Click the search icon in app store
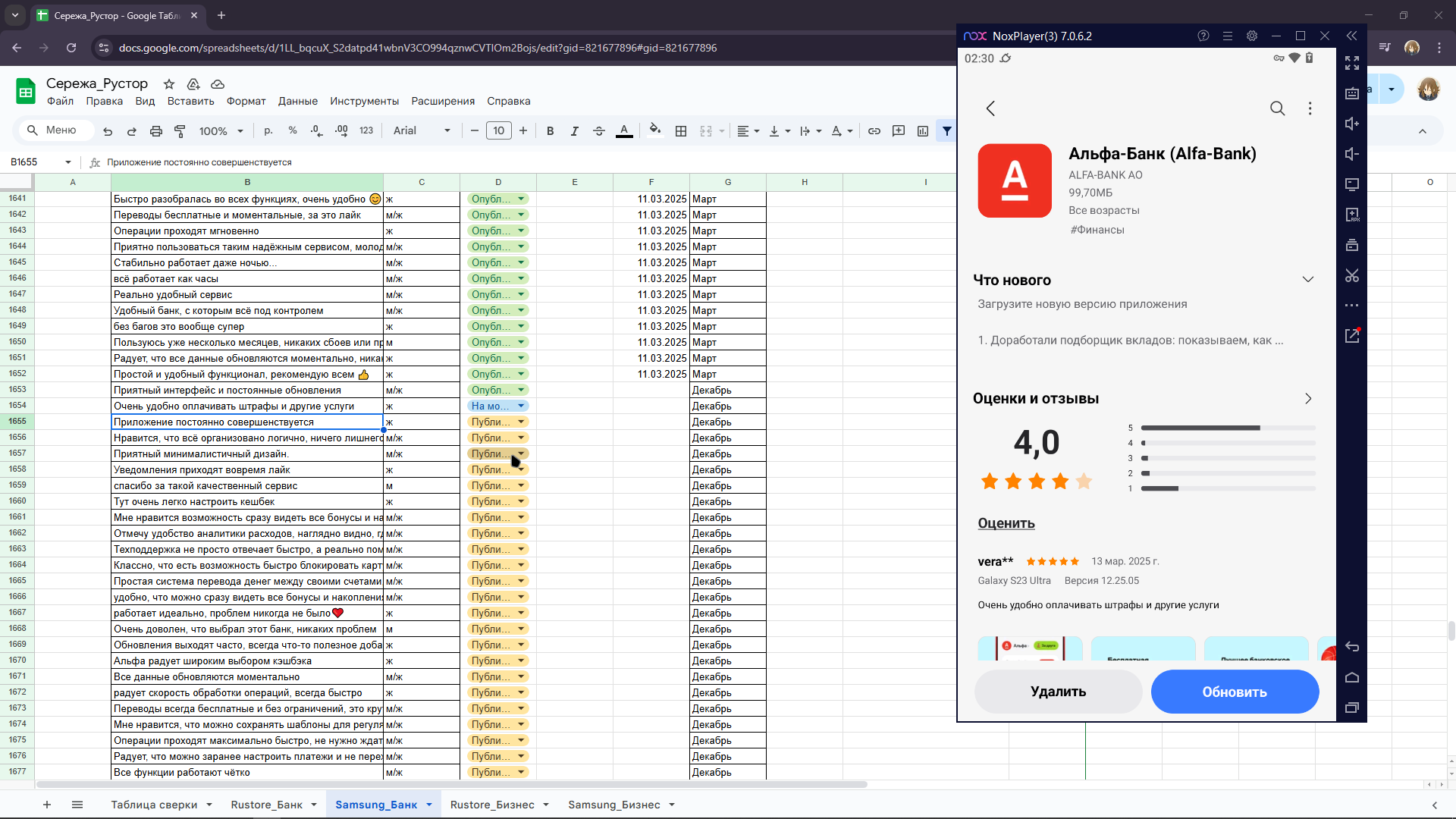The width and height of the screenshot is (1456, 819). [x=1277, y=108]
